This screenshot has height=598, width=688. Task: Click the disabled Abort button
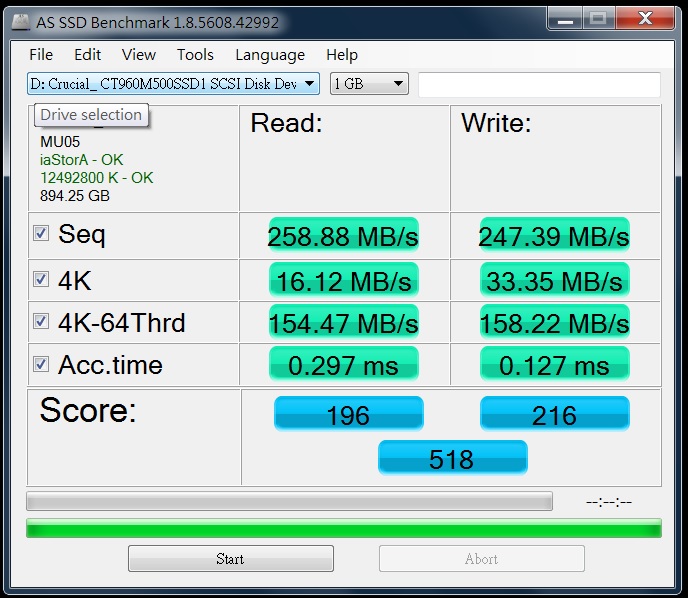[x=482, y=559]
